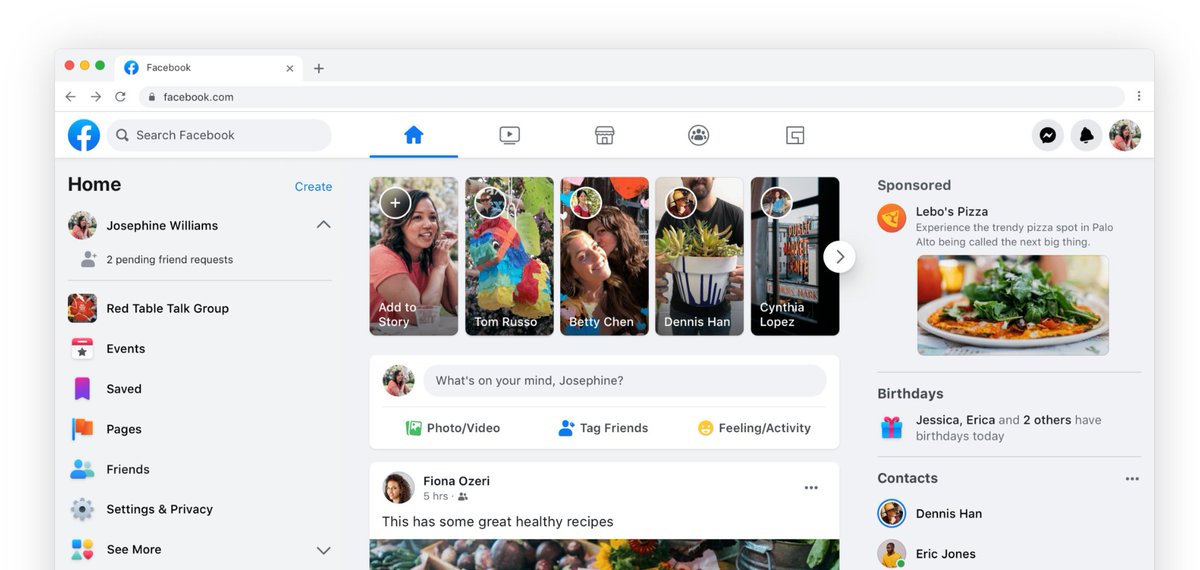The height and width of the screenshot is (570, 1200).
Task: Open the Saved bookmark icon
Action: pyautogui.click(x=82, y=388)
